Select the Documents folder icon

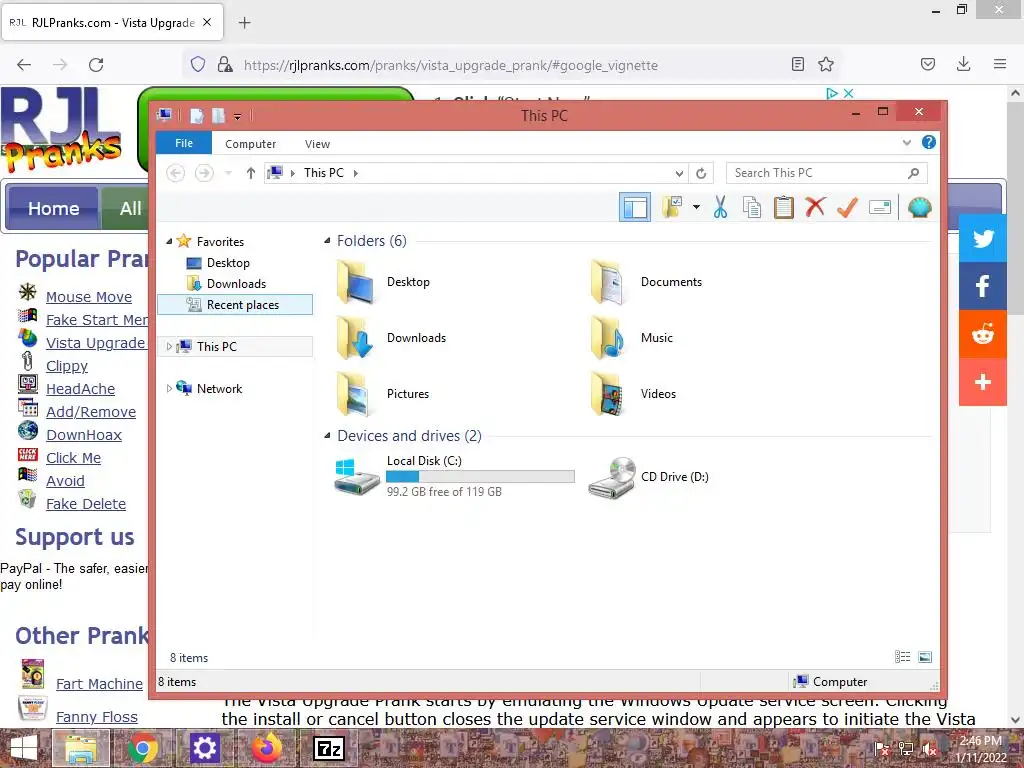point(609,281)
